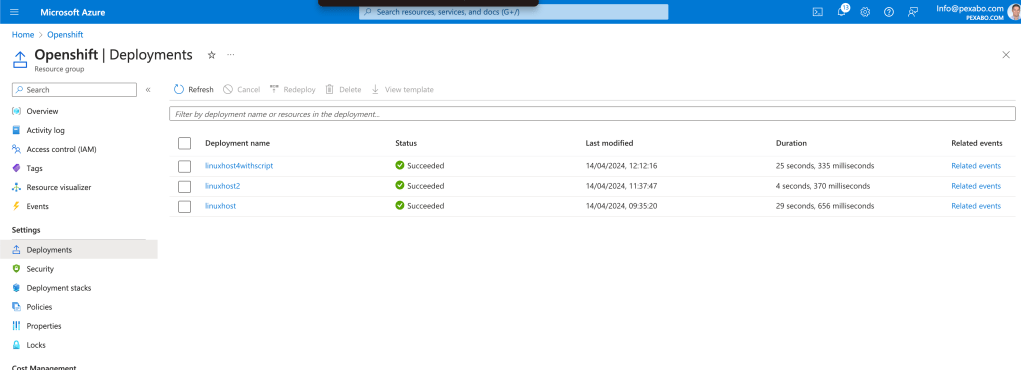
Task: Open the help question mark
Action: [889, 12]
